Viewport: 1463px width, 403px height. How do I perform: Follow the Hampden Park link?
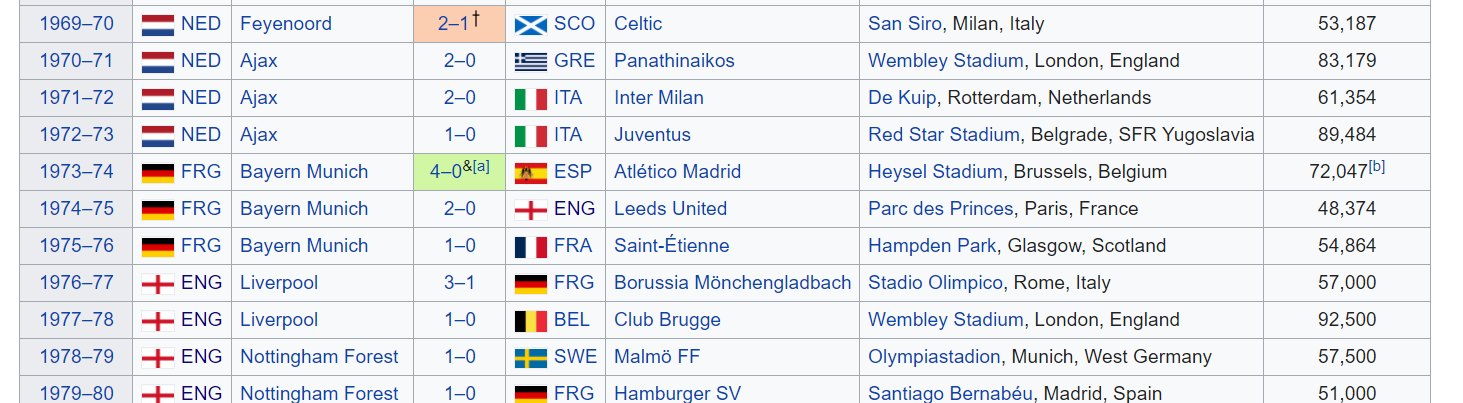[932, 246]
